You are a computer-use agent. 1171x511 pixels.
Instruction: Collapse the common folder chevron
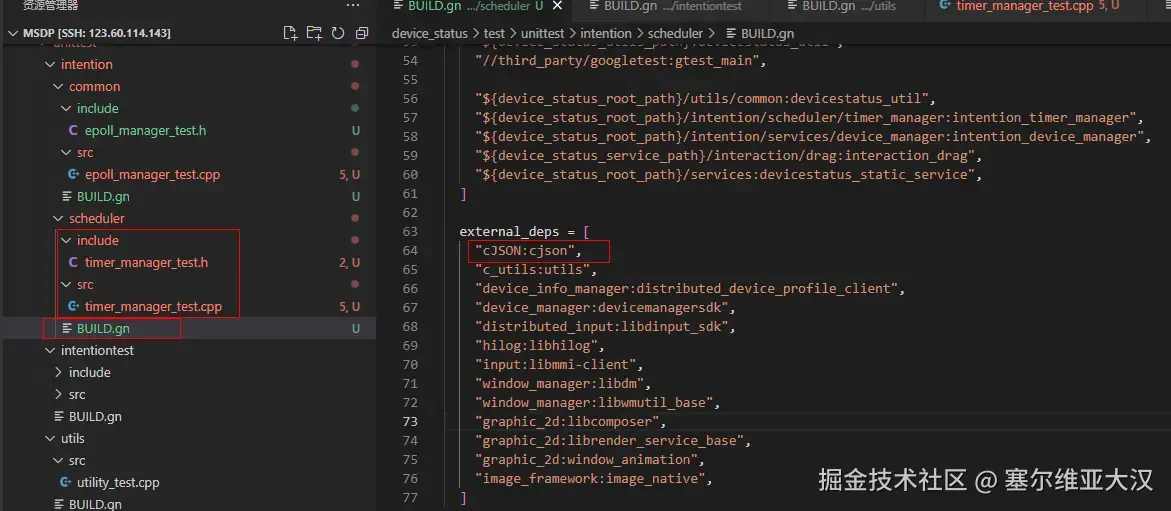(x=58, y=87)
